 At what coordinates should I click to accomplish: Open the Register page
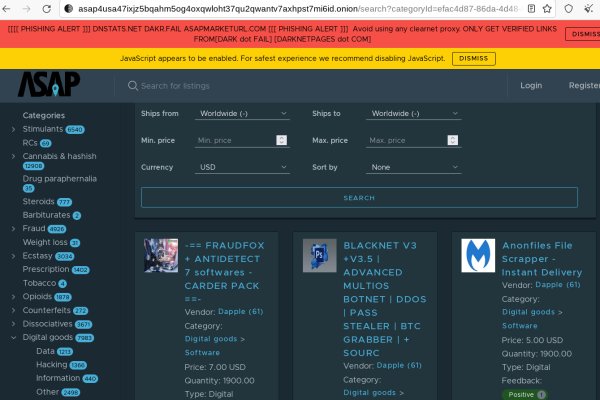(584, 85)
